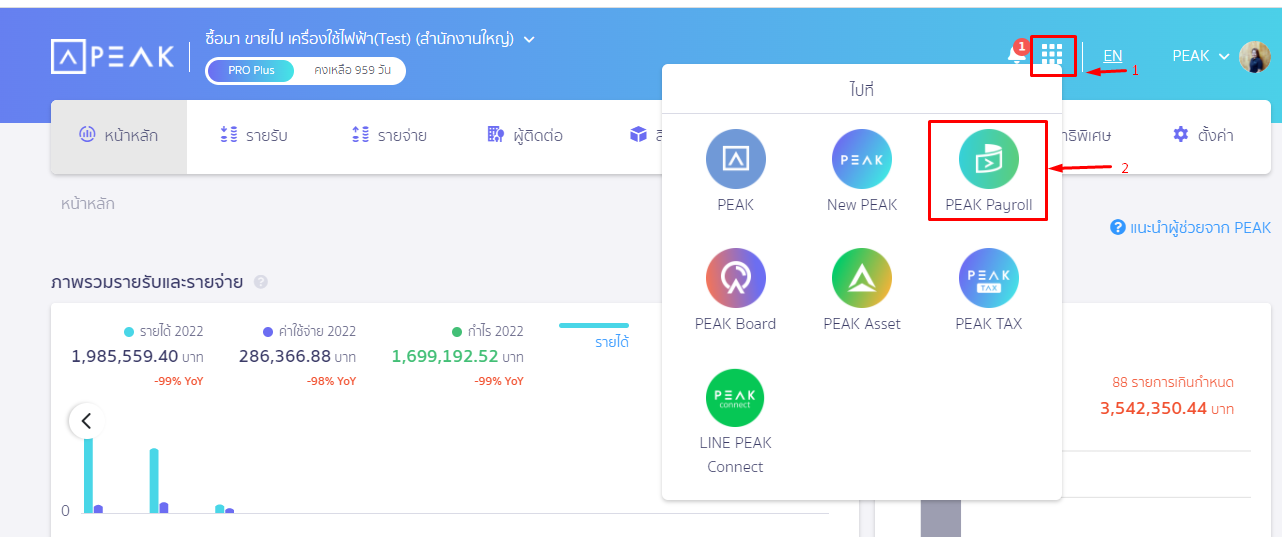Open the ตั้งค่า settings menu

1203,135
